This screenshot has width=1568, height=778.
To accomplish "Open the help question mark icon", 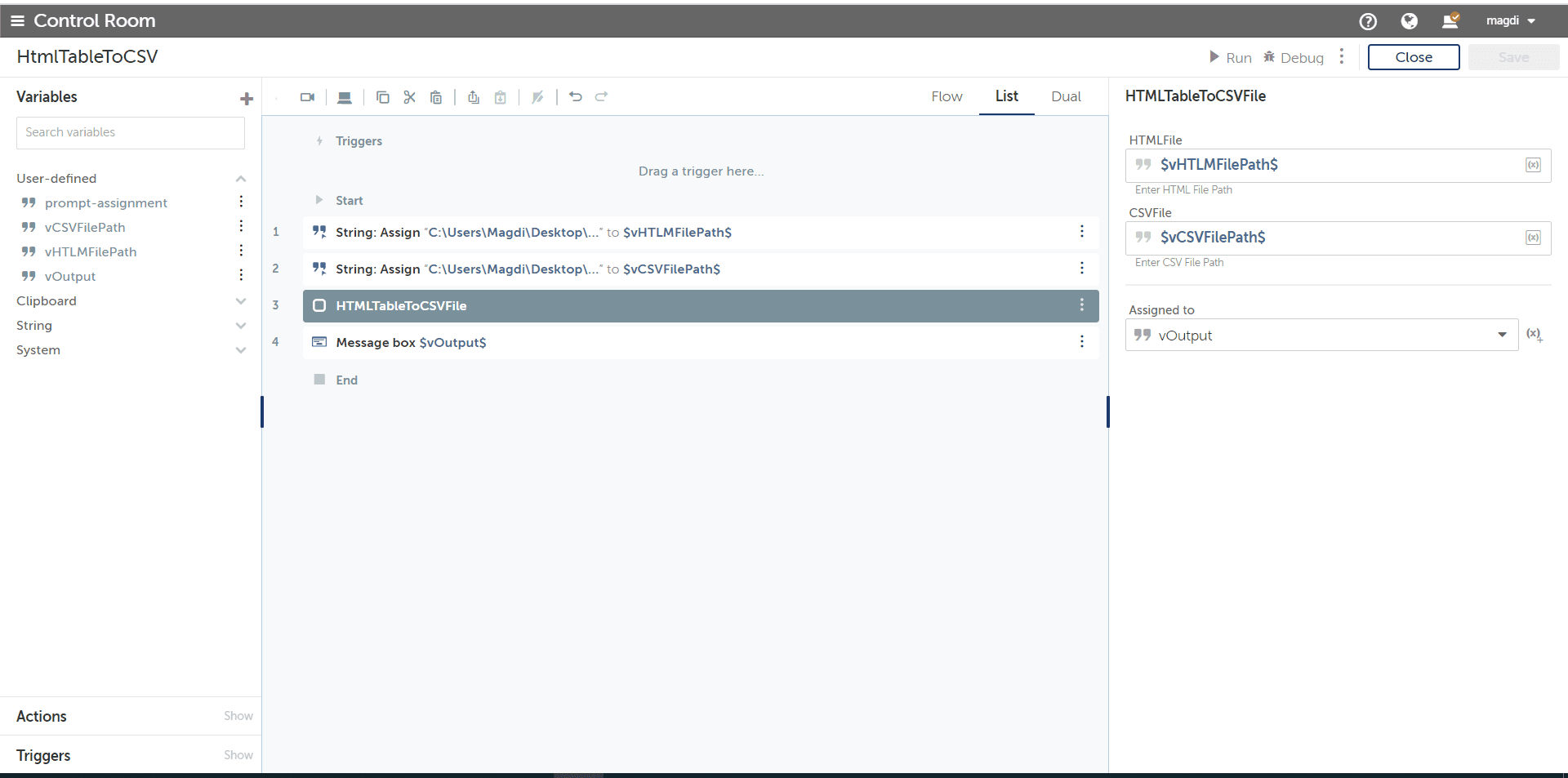I will pos(1368,21).
